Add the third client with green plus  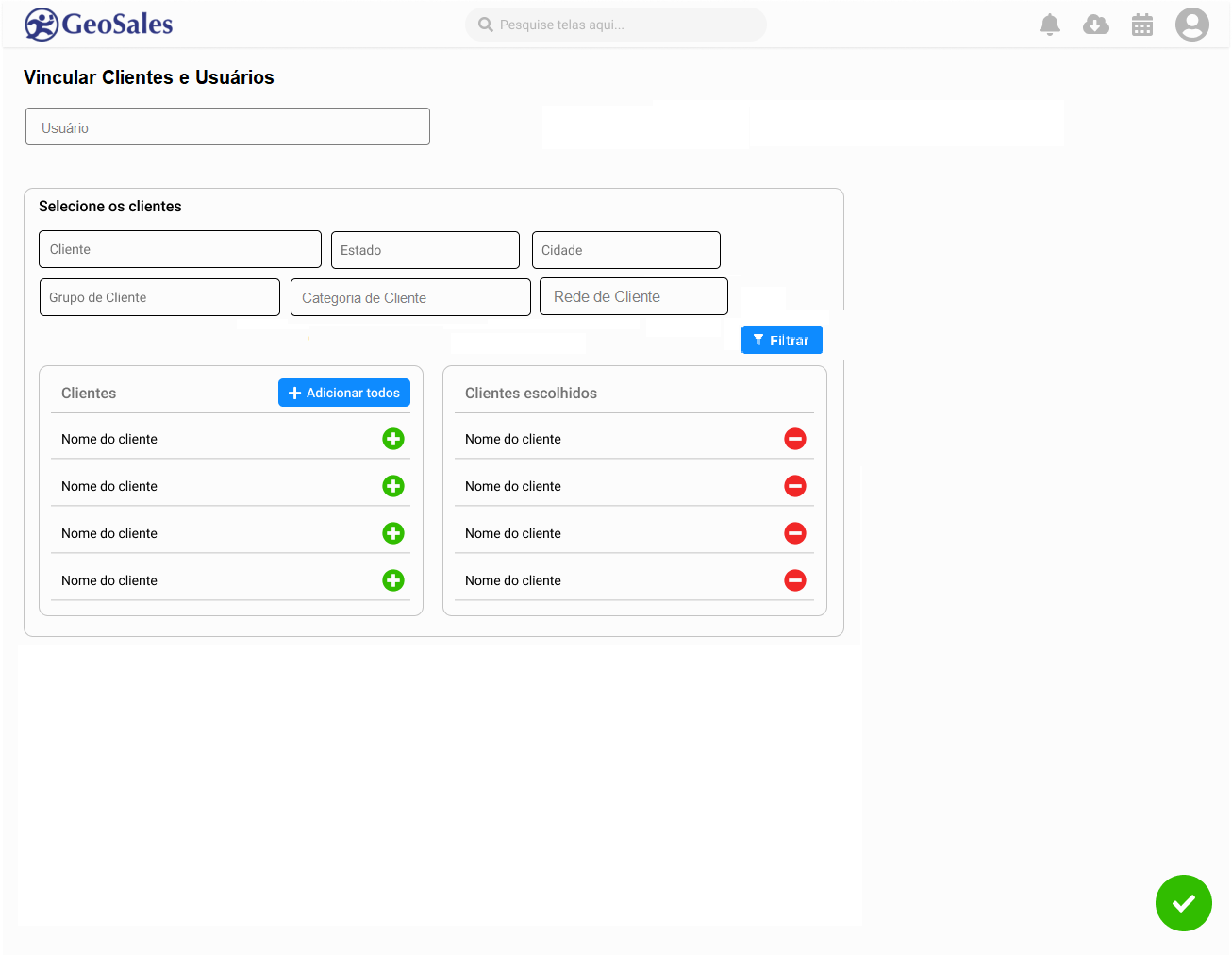393,533
